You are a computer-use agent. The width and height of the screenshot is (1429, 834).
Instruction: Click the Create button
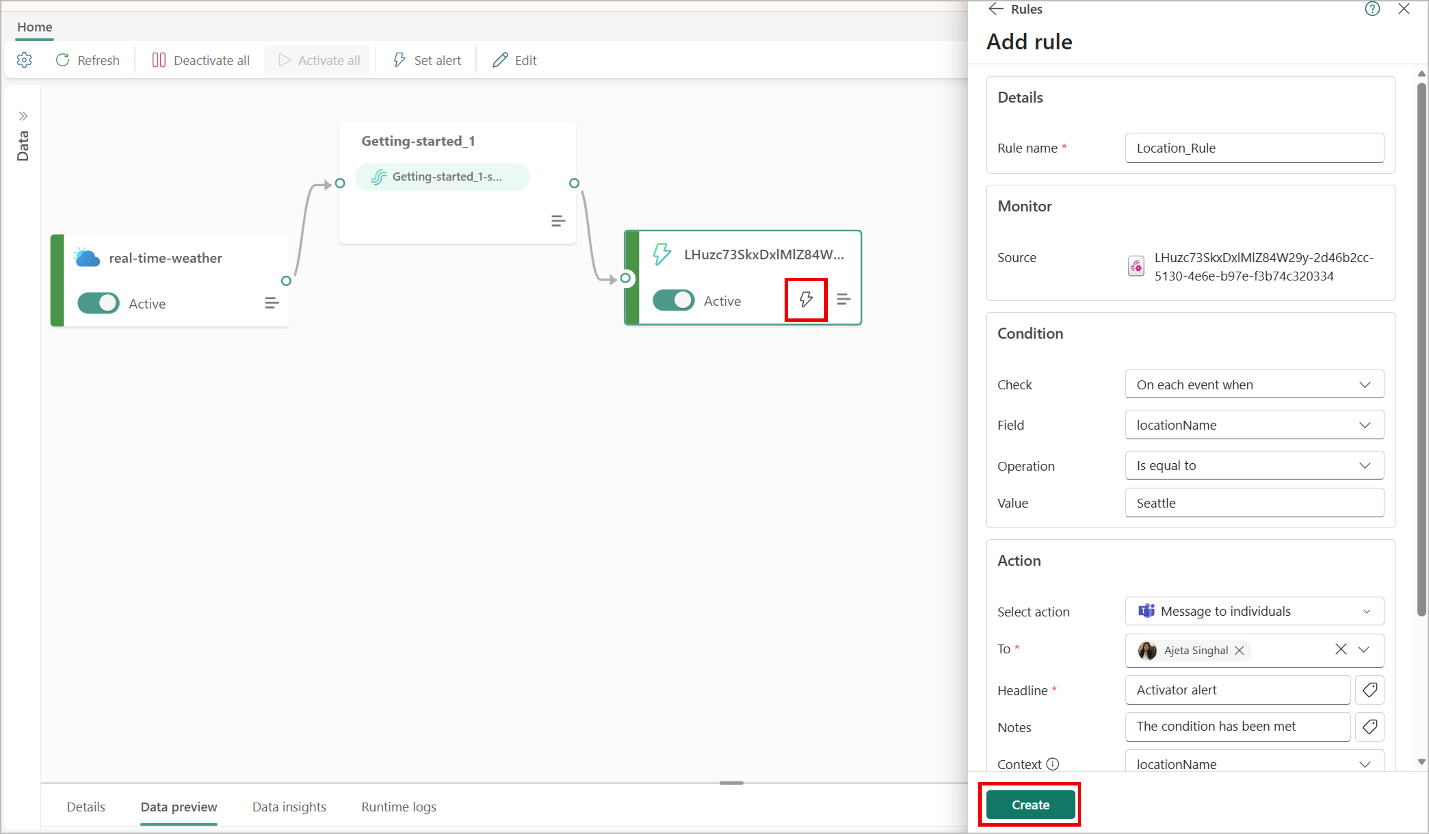(x=1029, y=804)
